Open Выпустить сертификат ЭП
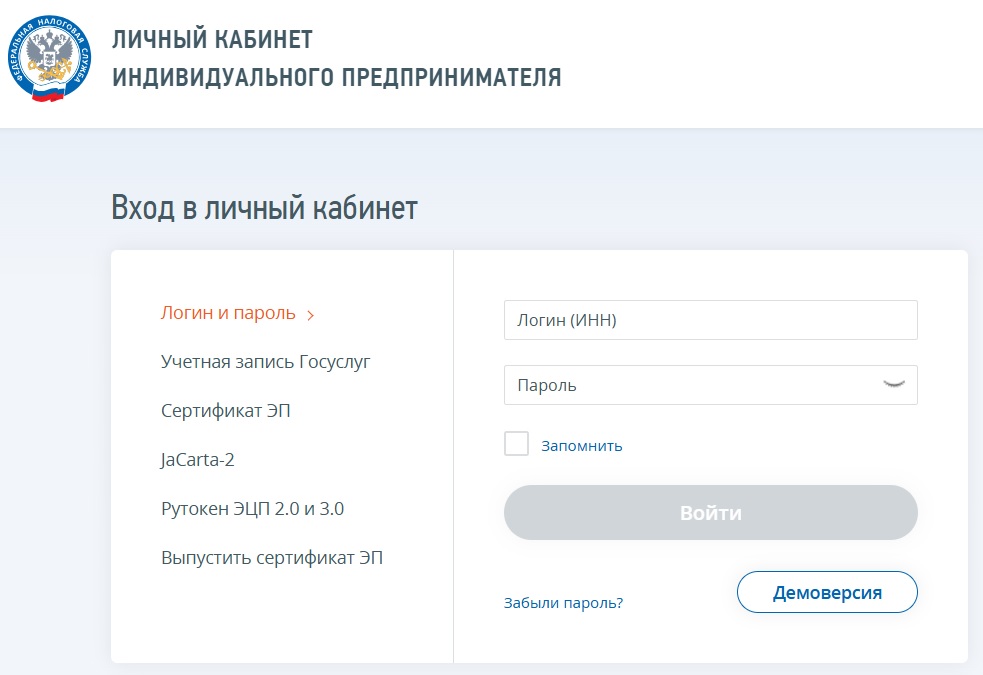This screenshot has width=983, height=675. 272,558
